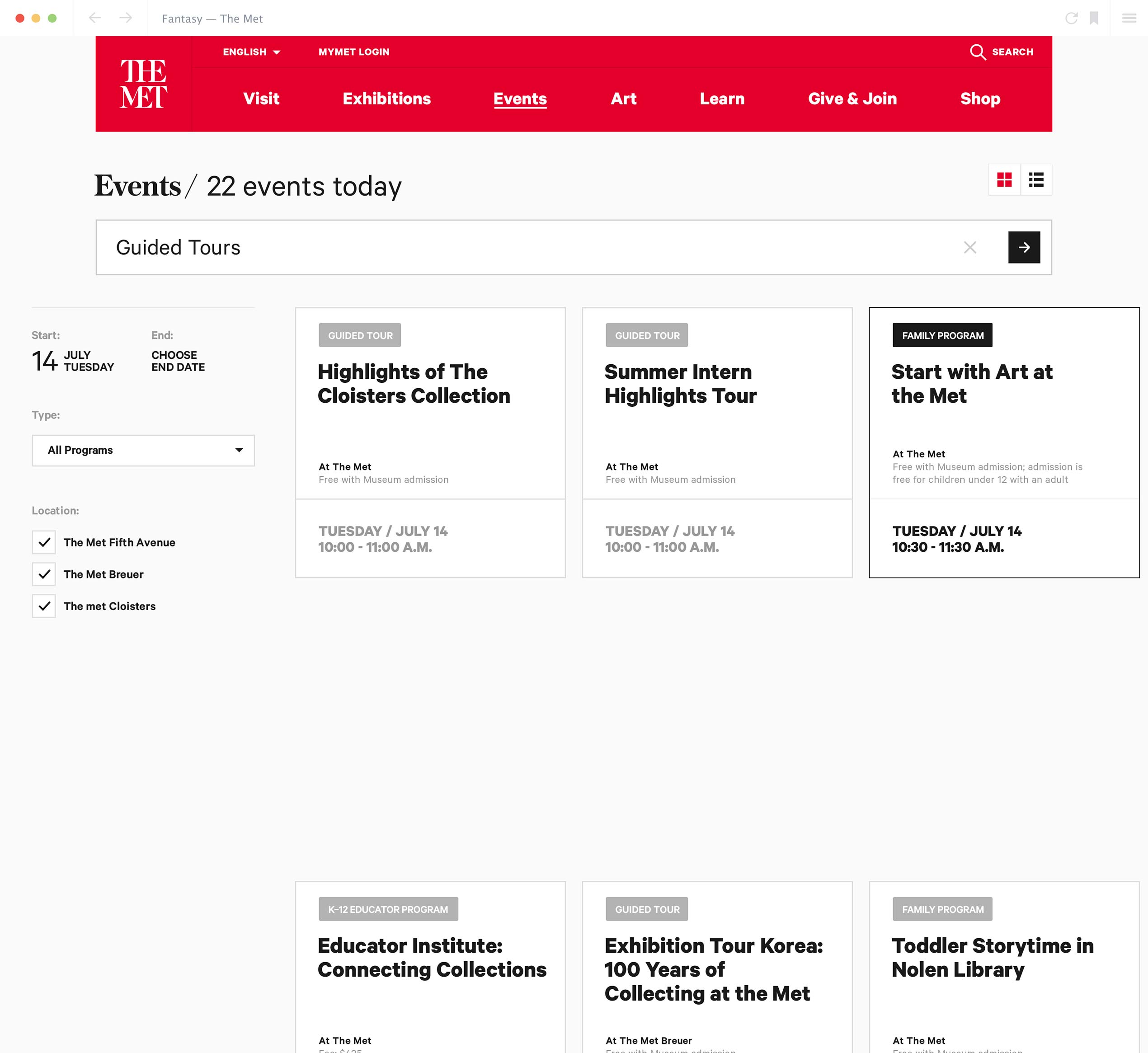1148x1053 pixels.
Task: Open the Events menu
Action: 520,99
